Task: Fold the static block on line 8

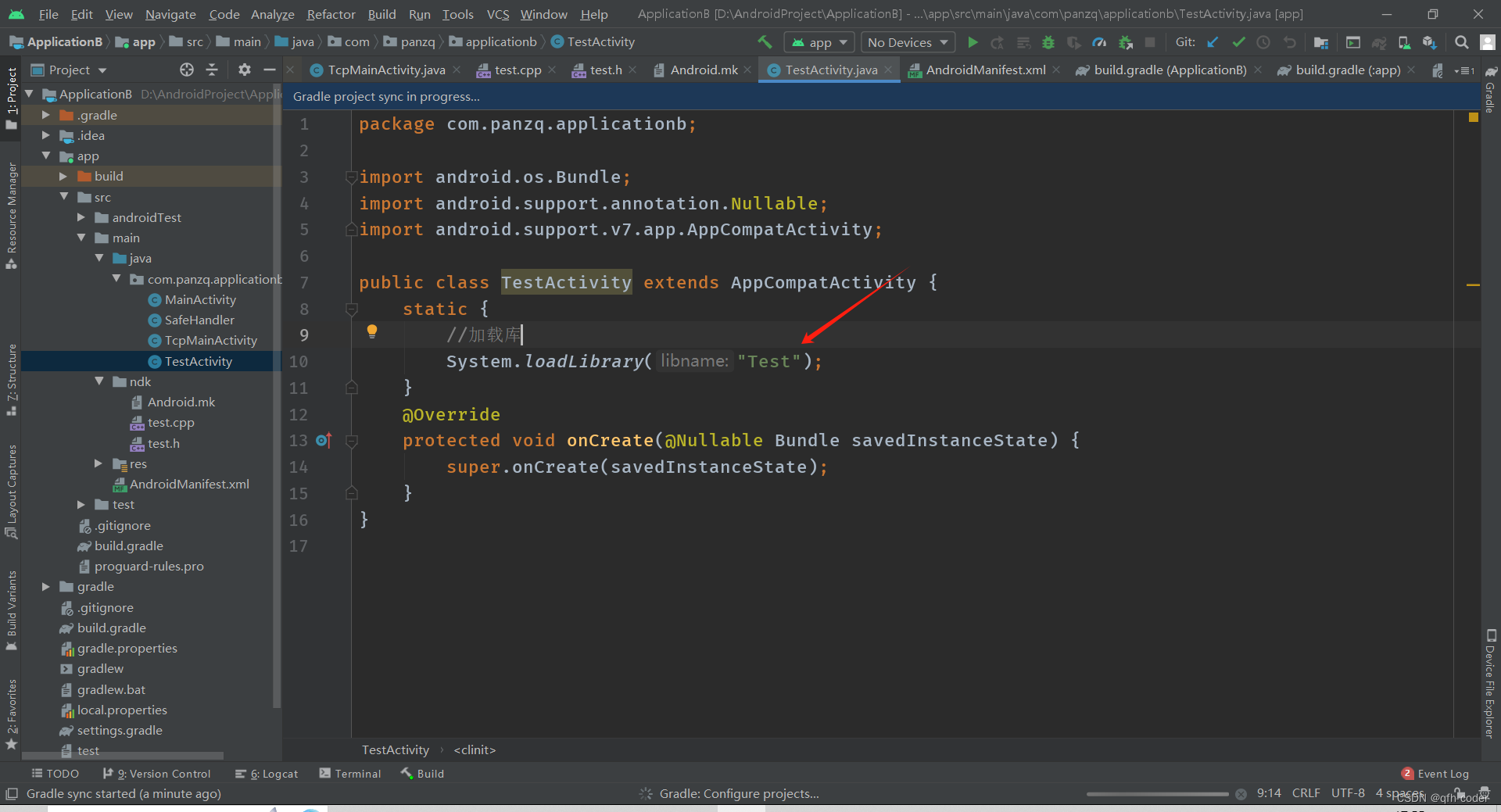Action: [x=352, y=309]
